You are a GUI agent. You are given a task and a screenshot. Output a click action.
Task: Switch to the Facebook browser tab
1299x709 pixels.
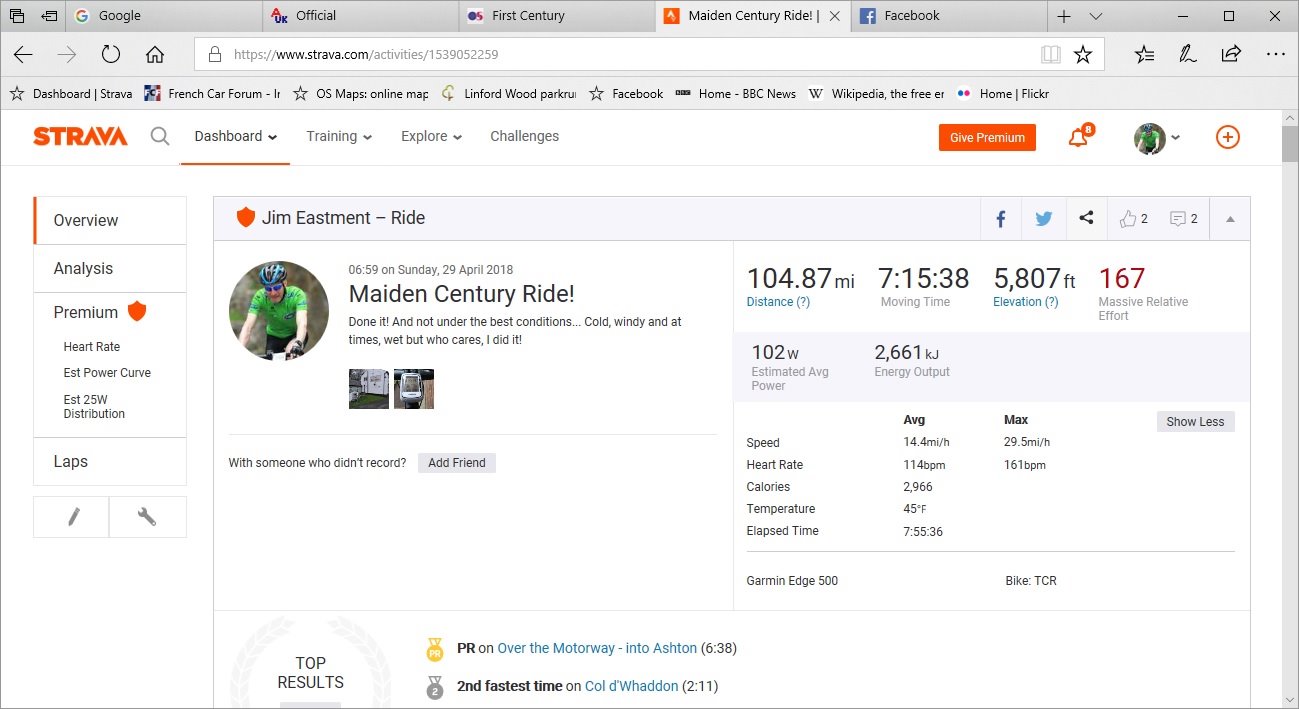click(949, 16)
